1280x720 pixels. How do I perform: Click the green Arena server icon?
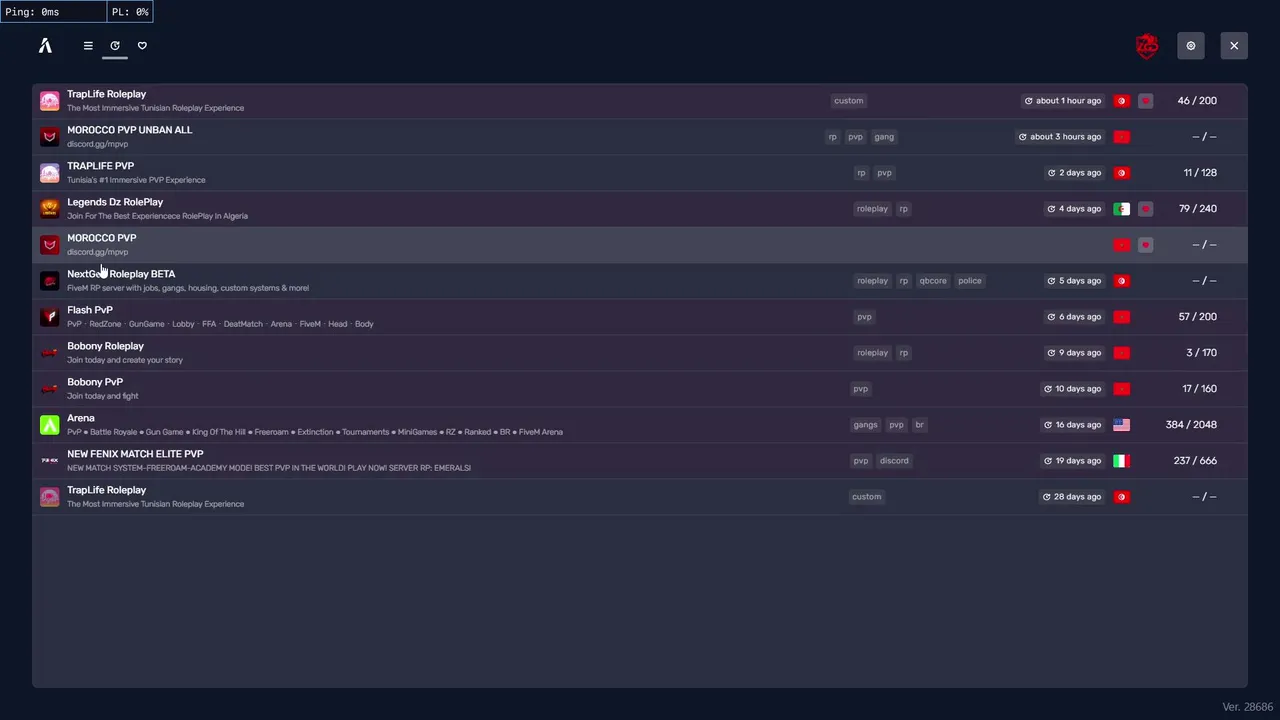pos(50,425)
